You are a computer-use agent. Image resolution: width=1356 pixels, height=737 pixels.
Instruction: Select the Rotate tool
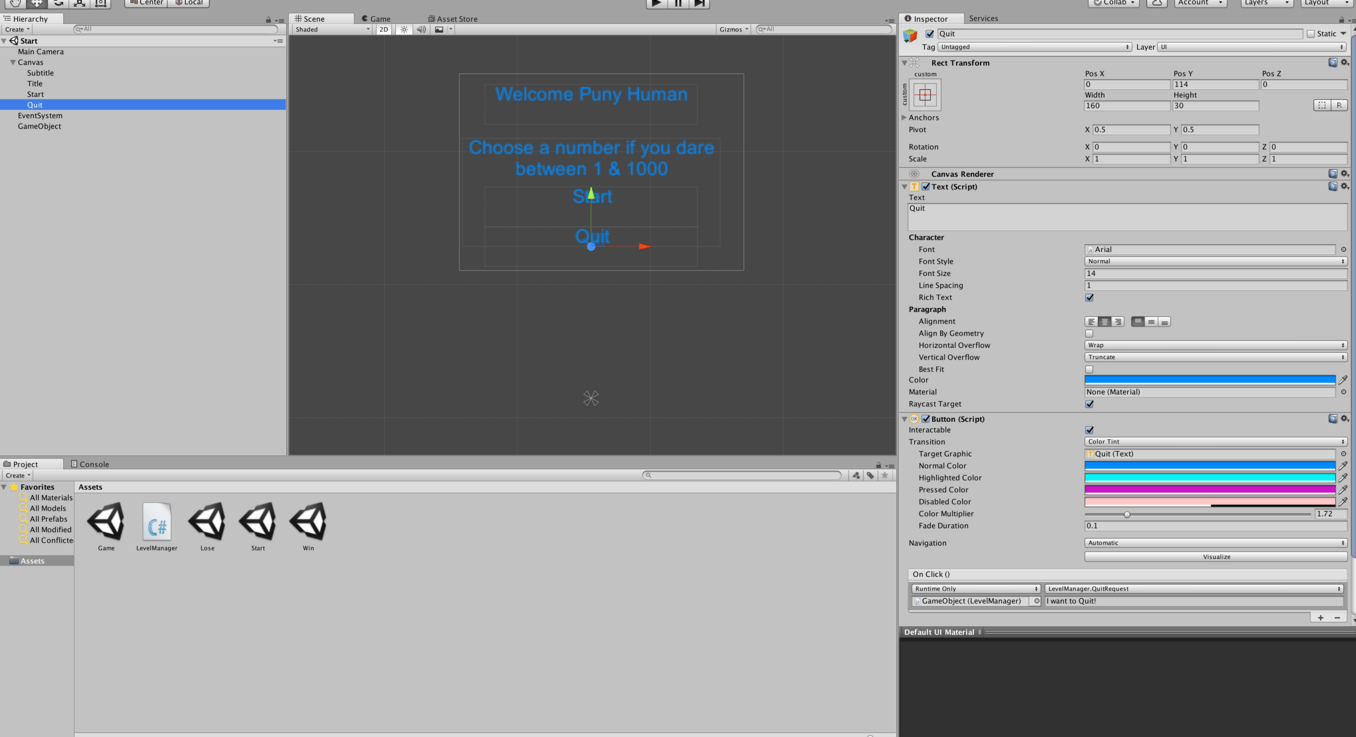[x=57, y=4]
